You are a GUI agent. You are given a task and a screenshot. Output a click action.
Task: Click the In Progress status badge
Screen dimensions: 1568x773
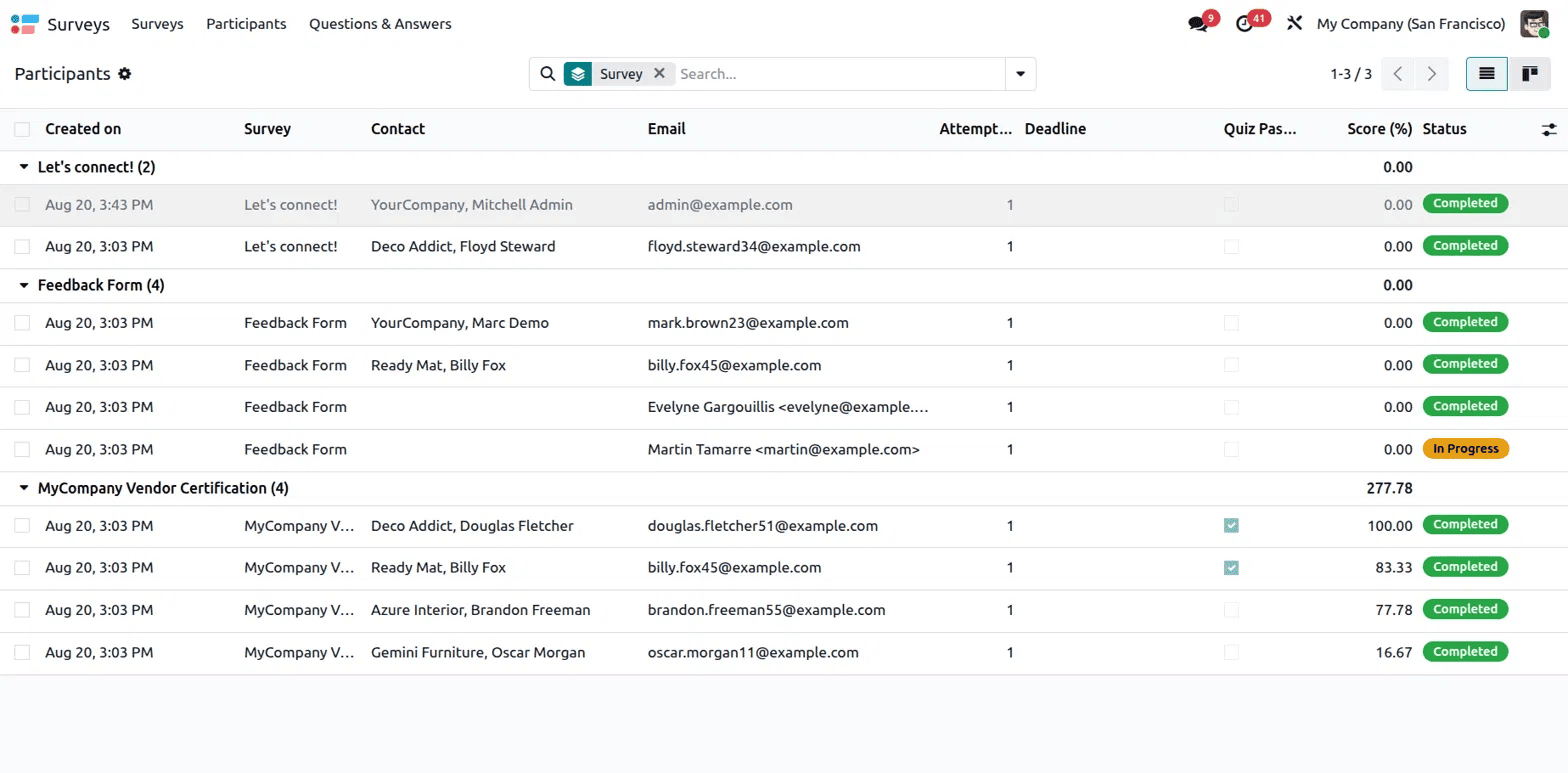tap(1465, 449)
